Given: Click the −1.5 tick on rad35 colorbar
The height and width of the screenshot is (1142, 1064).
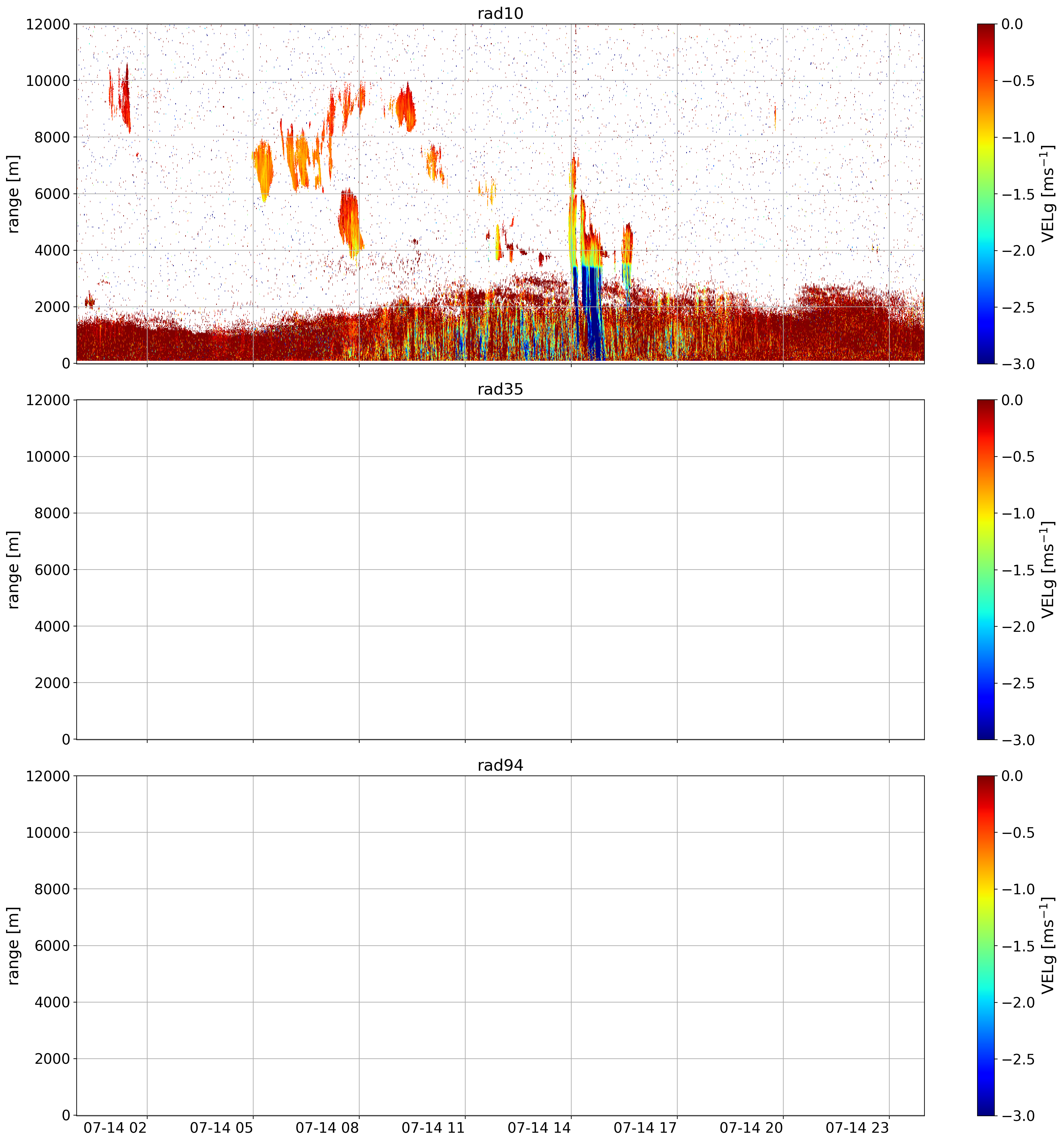Looking at the screenshot, I should 1018,570.
